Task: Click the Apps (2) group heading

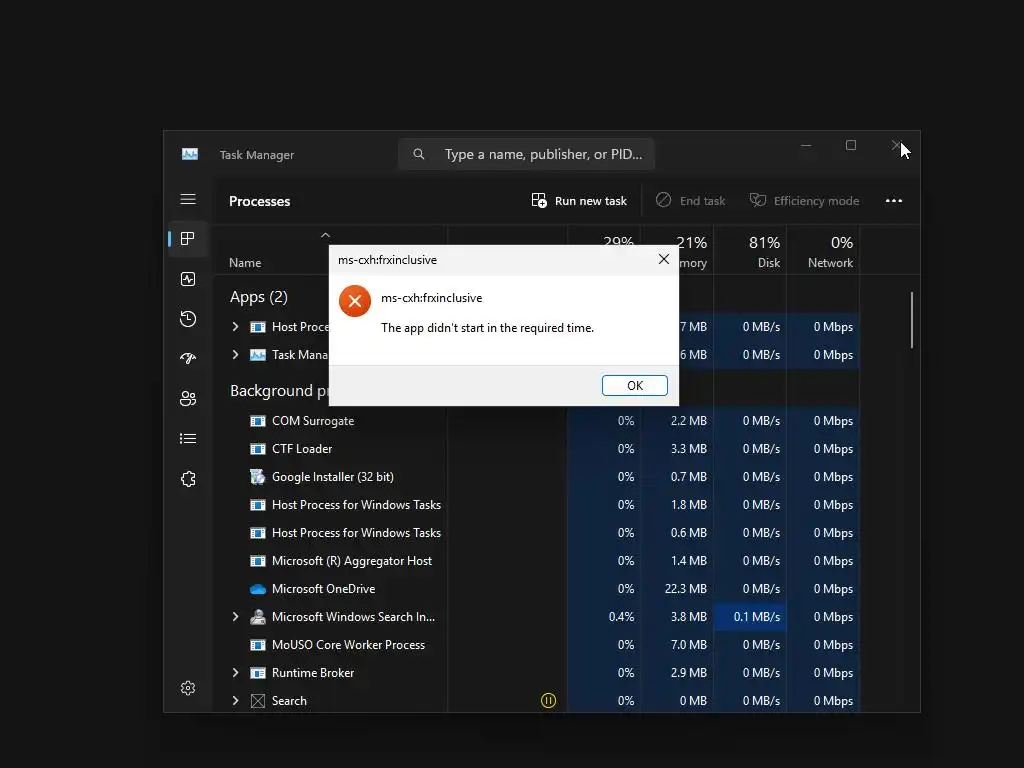Action: (x=259, y=297)
